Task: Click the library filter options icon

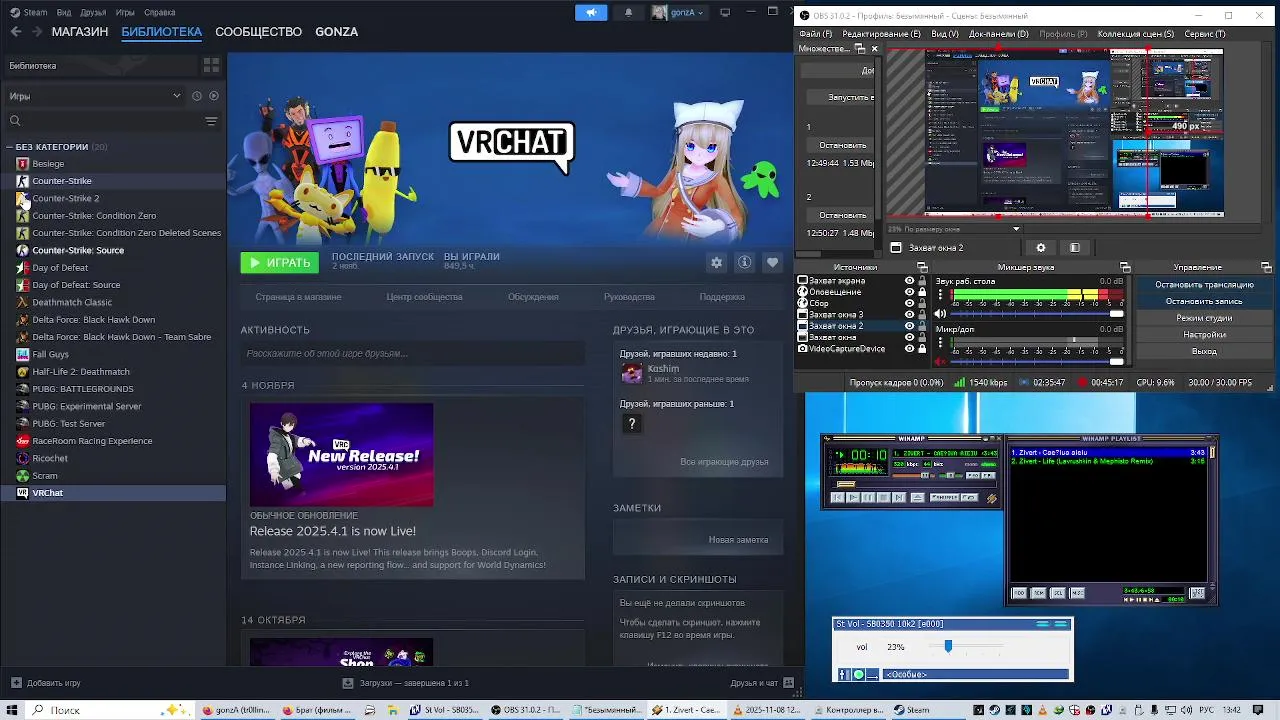Action: pos(211,121)
